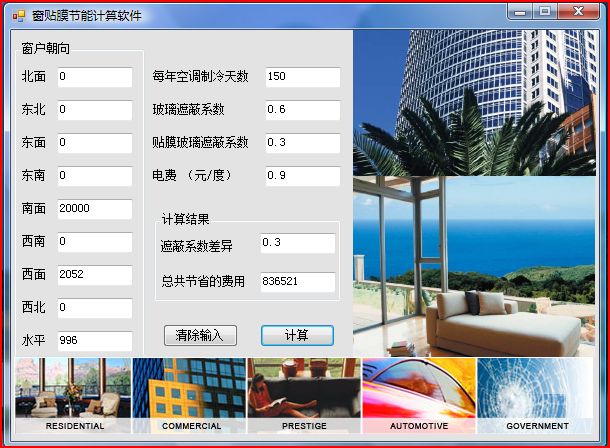Click the 每年空调制冷天数 field with 150
The image size is (610, 448).
303,77
